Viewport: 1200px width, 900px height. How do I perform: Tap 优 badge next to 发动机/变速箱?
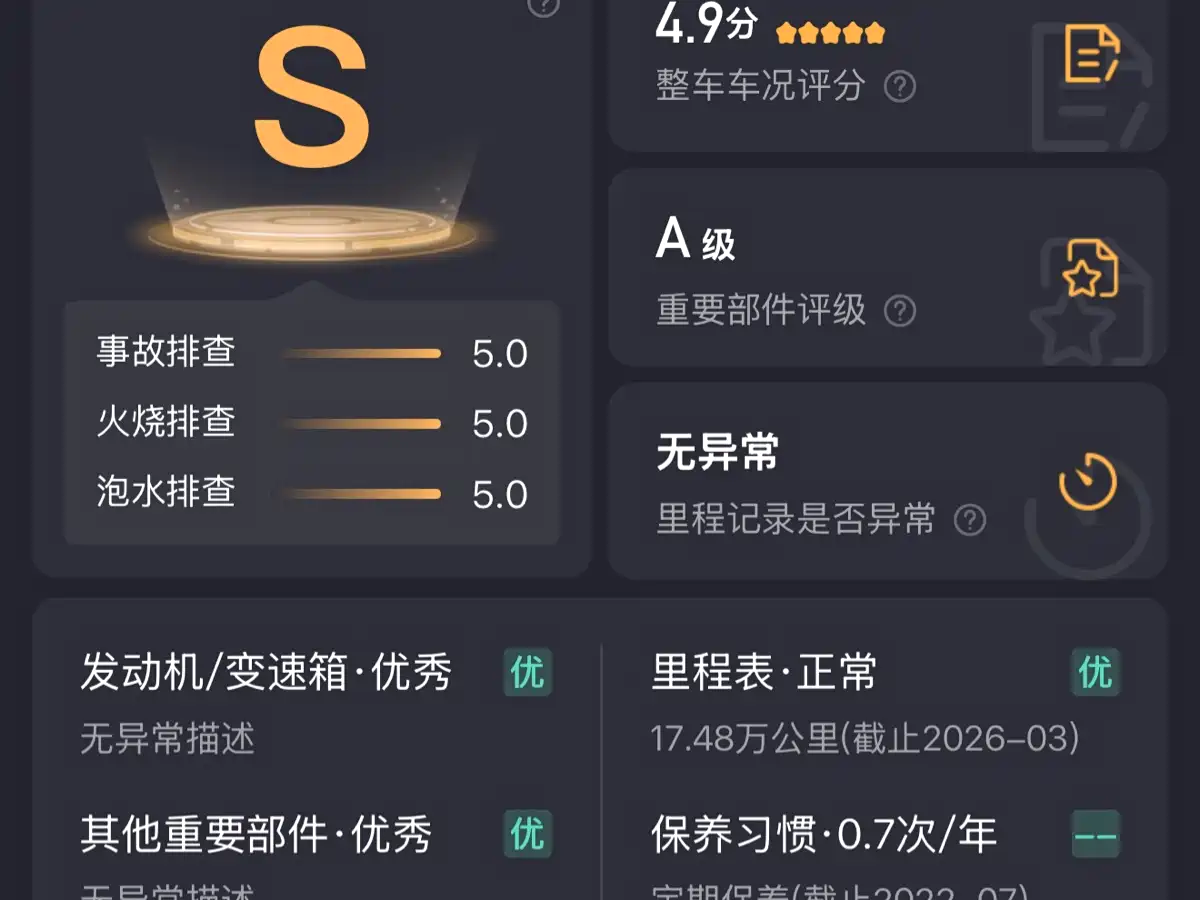click(x=528, y=672)
